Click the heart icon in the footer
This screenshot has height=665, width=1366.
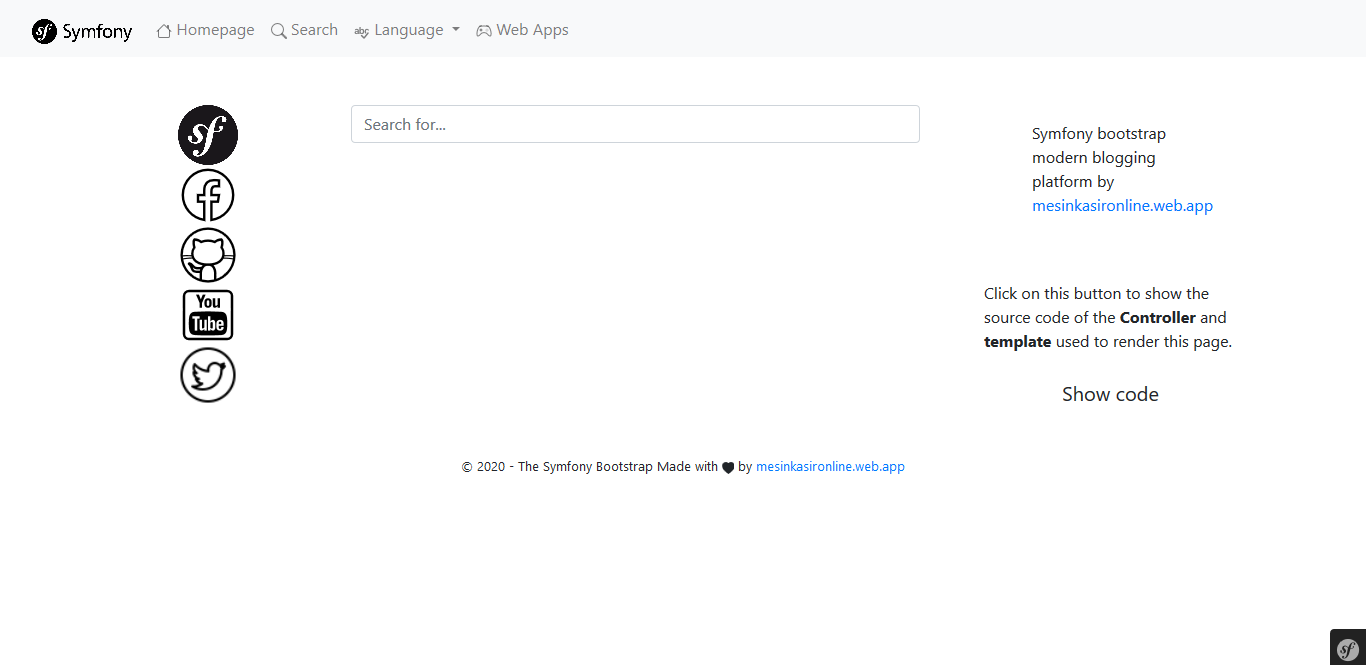(728, 467)
